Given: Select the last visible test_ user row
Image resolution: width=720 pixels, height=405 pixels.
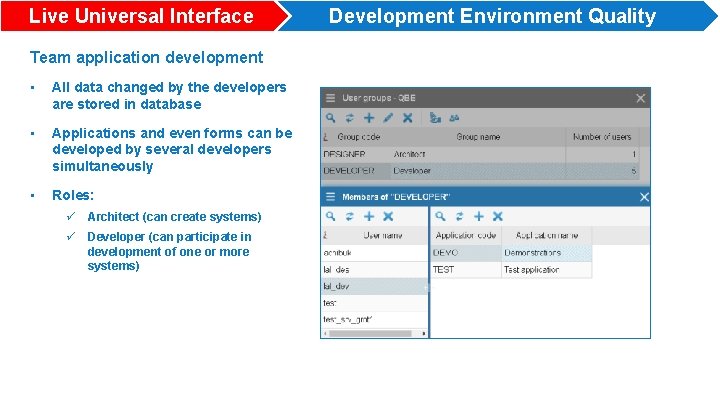Looking at the screenshot, I should click(375, 320).
